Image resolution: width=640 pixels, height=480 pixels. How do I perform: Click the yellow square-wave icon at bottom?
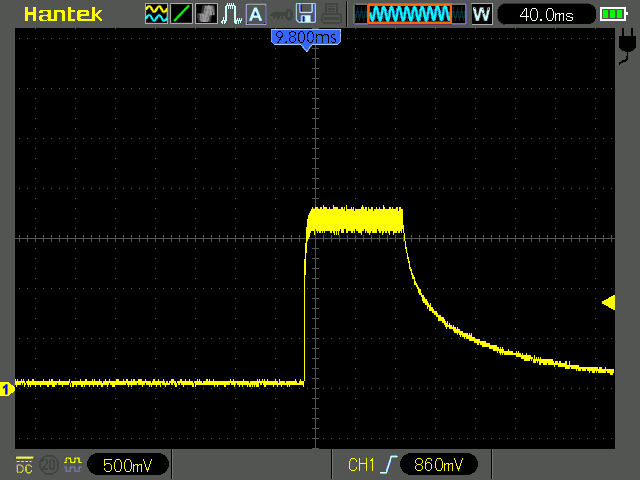73,465
